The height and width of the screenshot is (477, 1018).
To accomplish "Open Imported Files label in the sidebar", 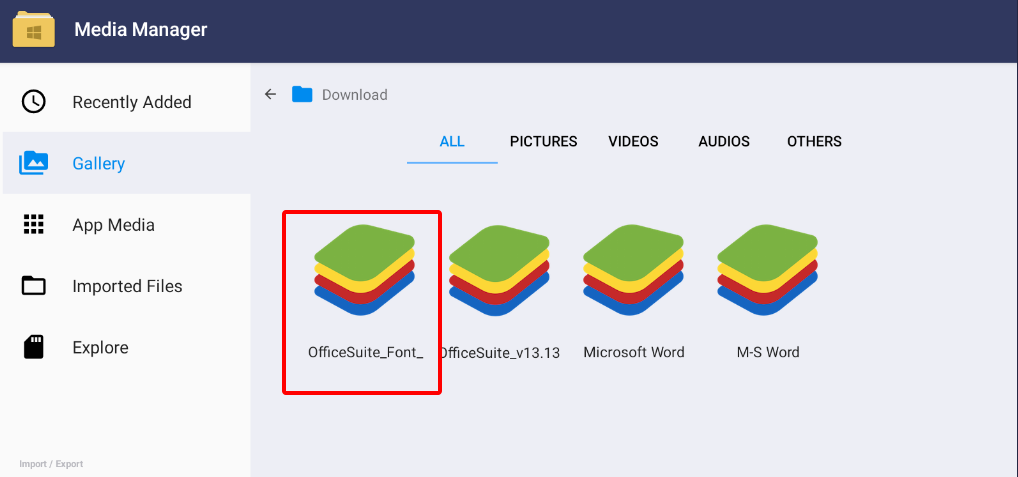I will click(127, 286).
